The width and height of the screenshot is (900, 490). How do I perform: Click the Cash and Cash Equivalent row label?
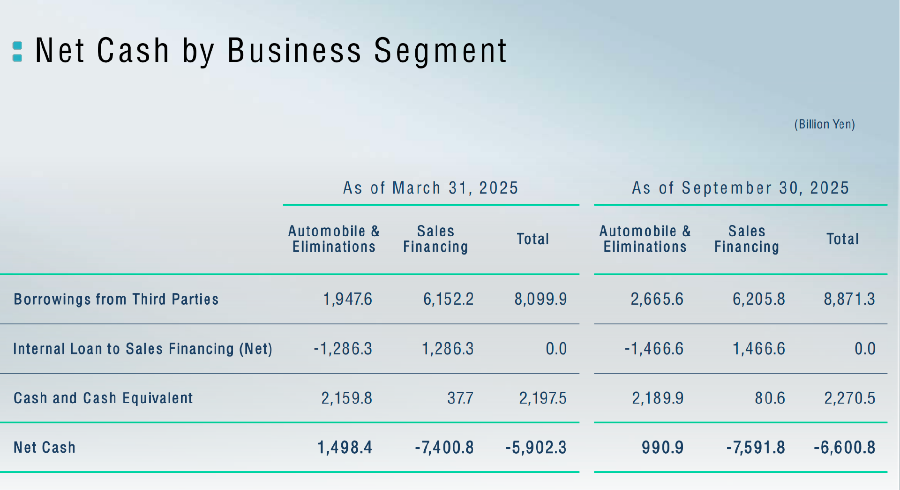click(103, 398)
